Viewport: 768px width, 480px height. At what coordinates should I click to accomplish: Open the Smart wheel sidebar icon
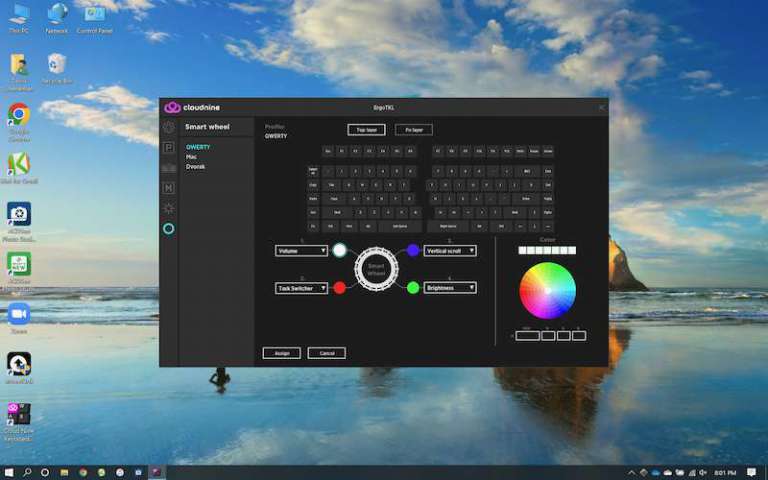[168, 229]
